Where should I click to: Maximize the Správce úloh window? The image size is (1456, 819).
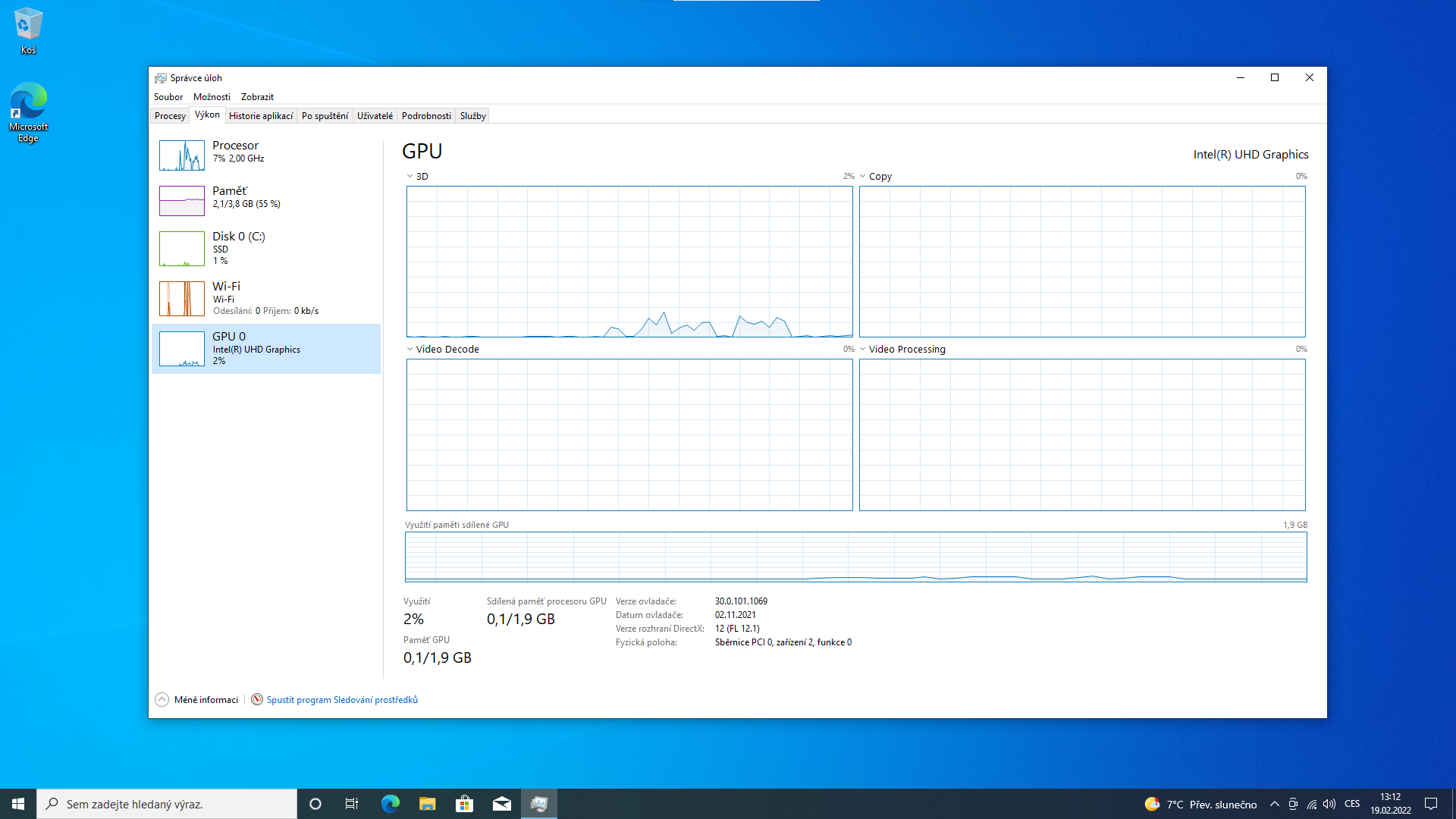[1275, 77]
